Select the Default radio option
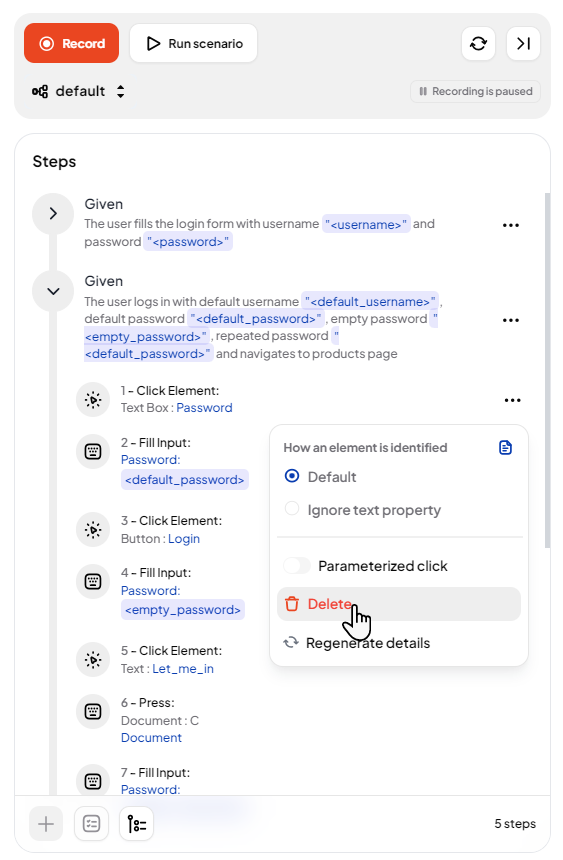This screenshot has width=563, height=860. 292,476
